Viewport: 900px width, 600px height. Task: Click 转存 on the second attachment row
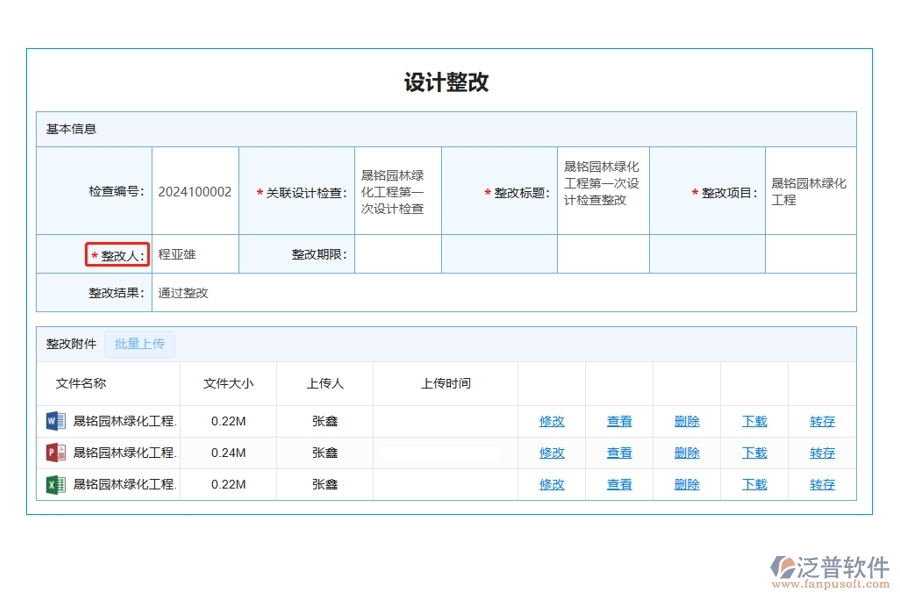821,453
